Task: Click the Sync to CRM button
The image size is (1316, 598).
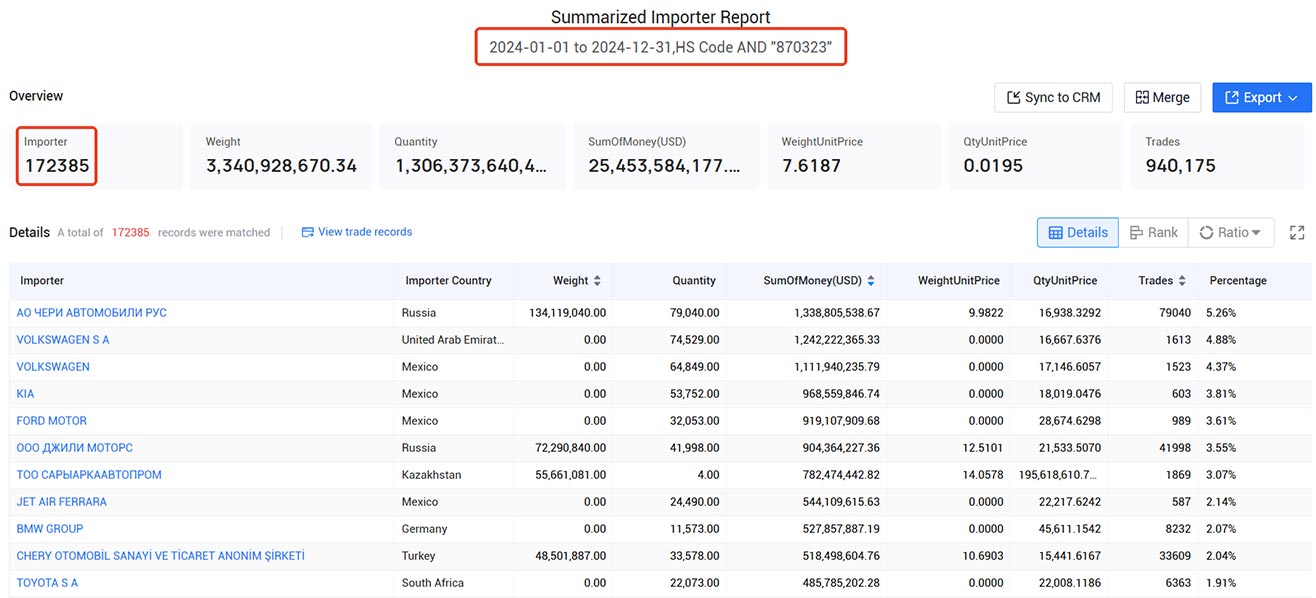Action: click(x=1053, y=97)
